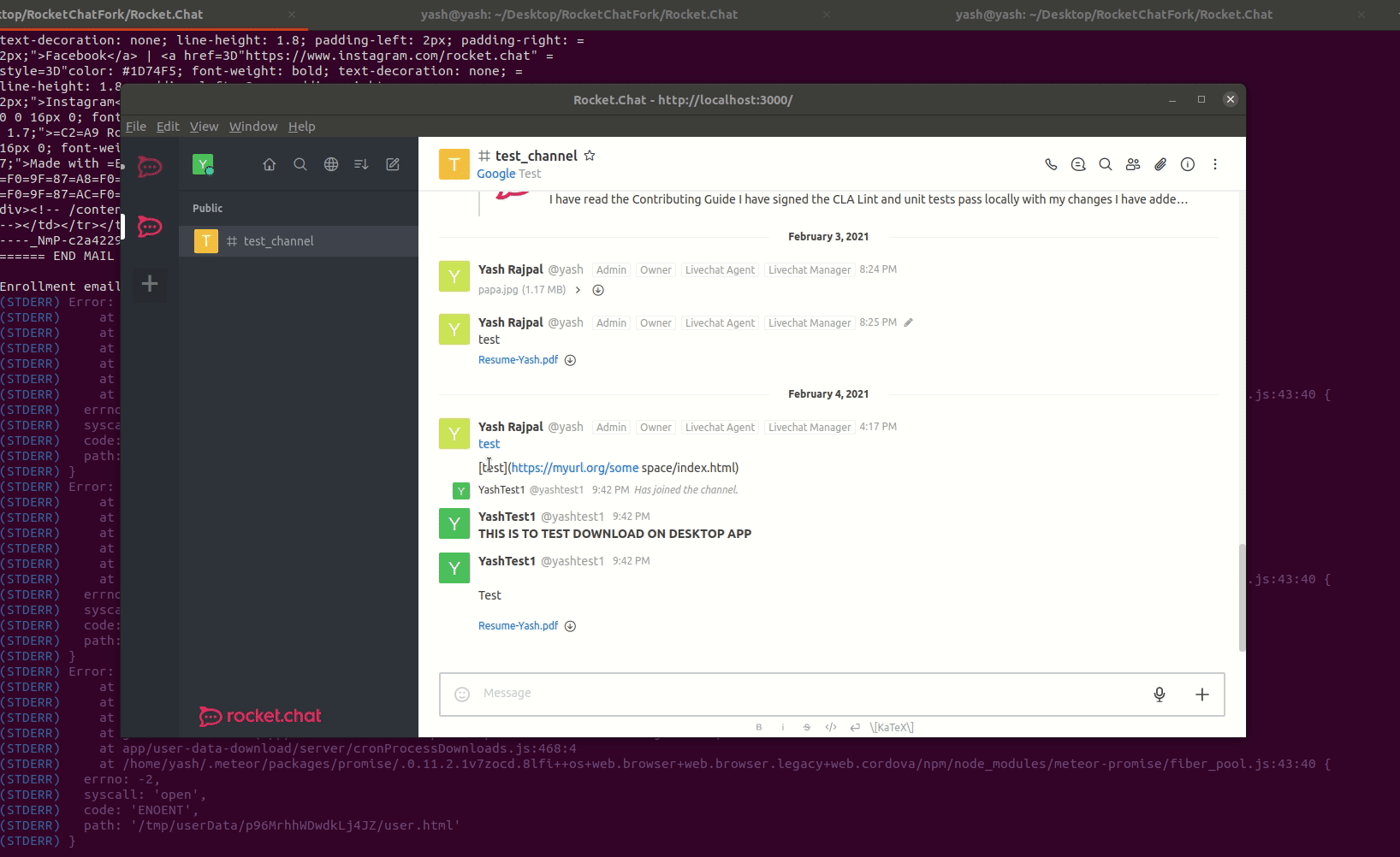
Task: Apply strikethrough formatting in composer
Action: click(x=807, y=727)
